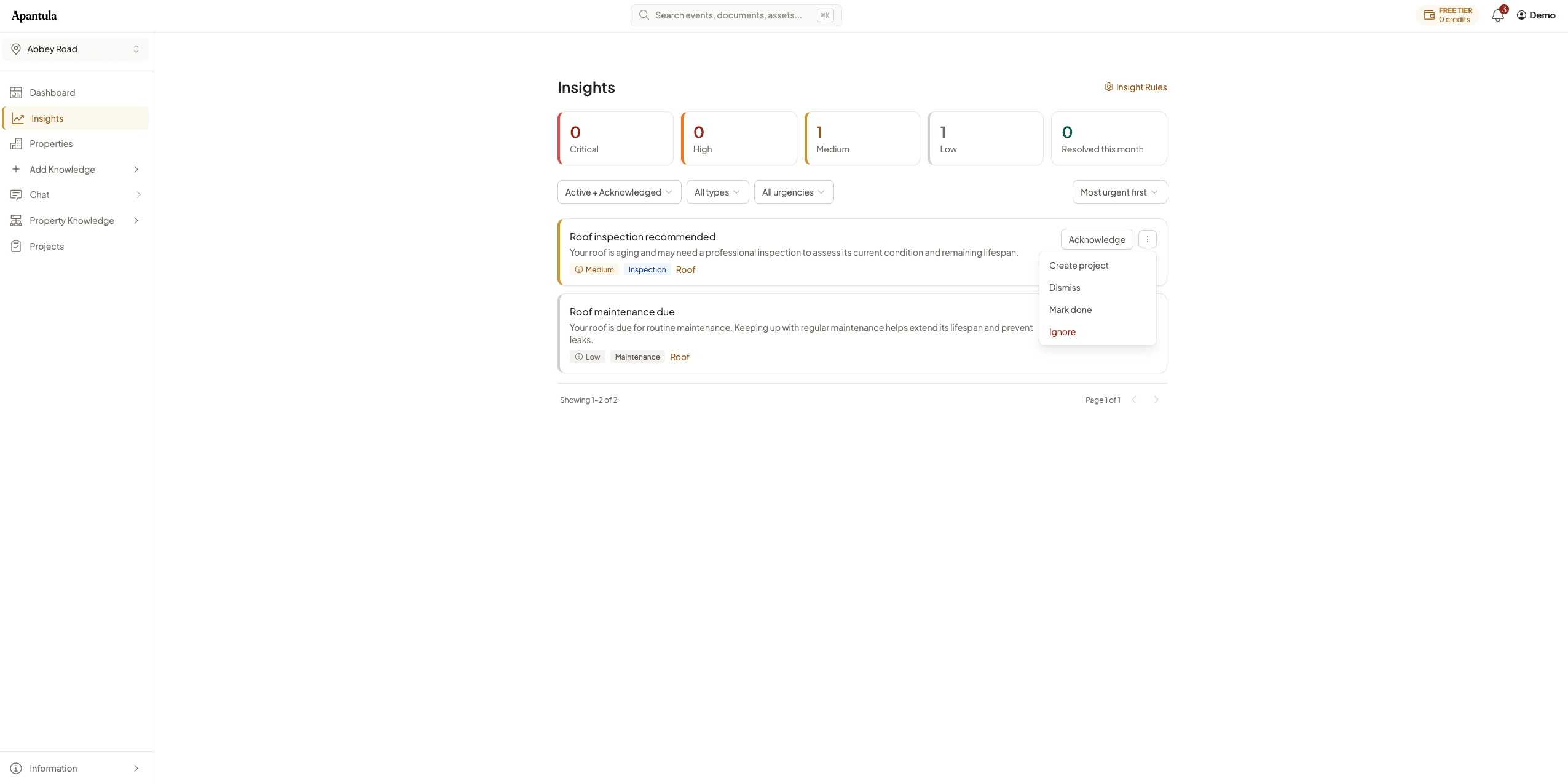Select Dismiss from the context menu
The width and height of the screenshot is (1568, 784).
pos(1097,288)
